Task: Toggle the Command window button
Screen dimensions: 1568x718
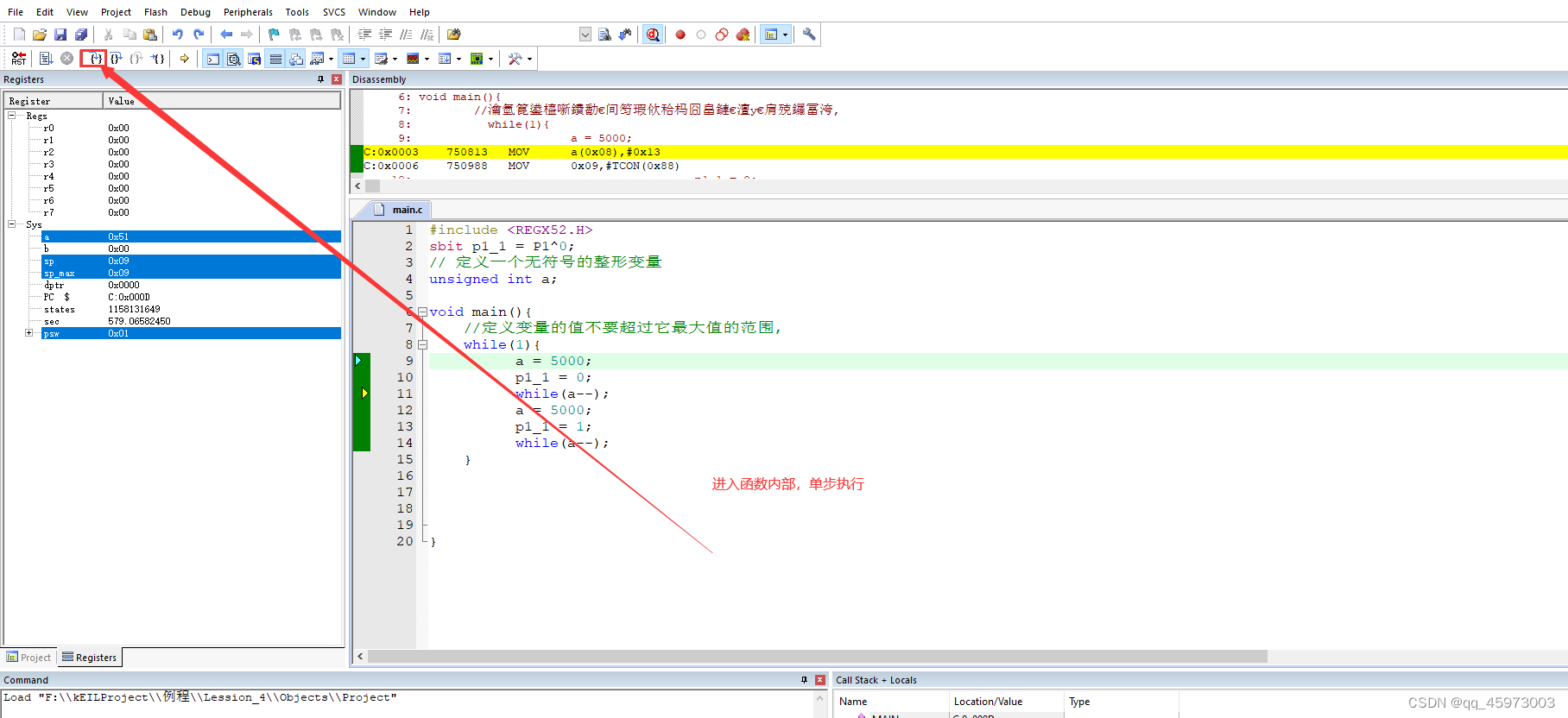Action: [x=212, y=59]
